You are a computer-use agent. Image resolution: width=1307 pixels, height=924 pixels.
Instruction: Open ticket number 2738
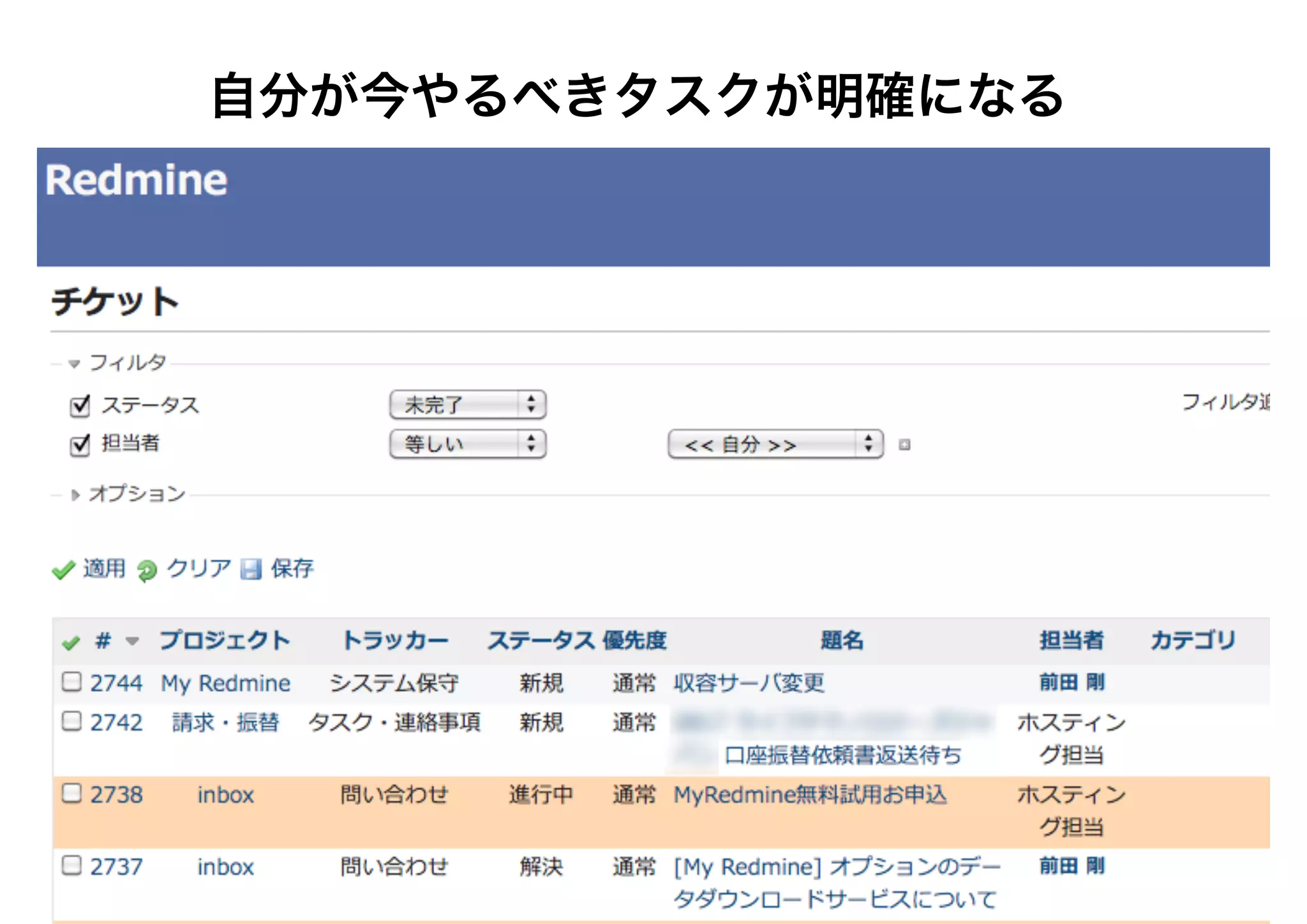[x=116, y=794]
